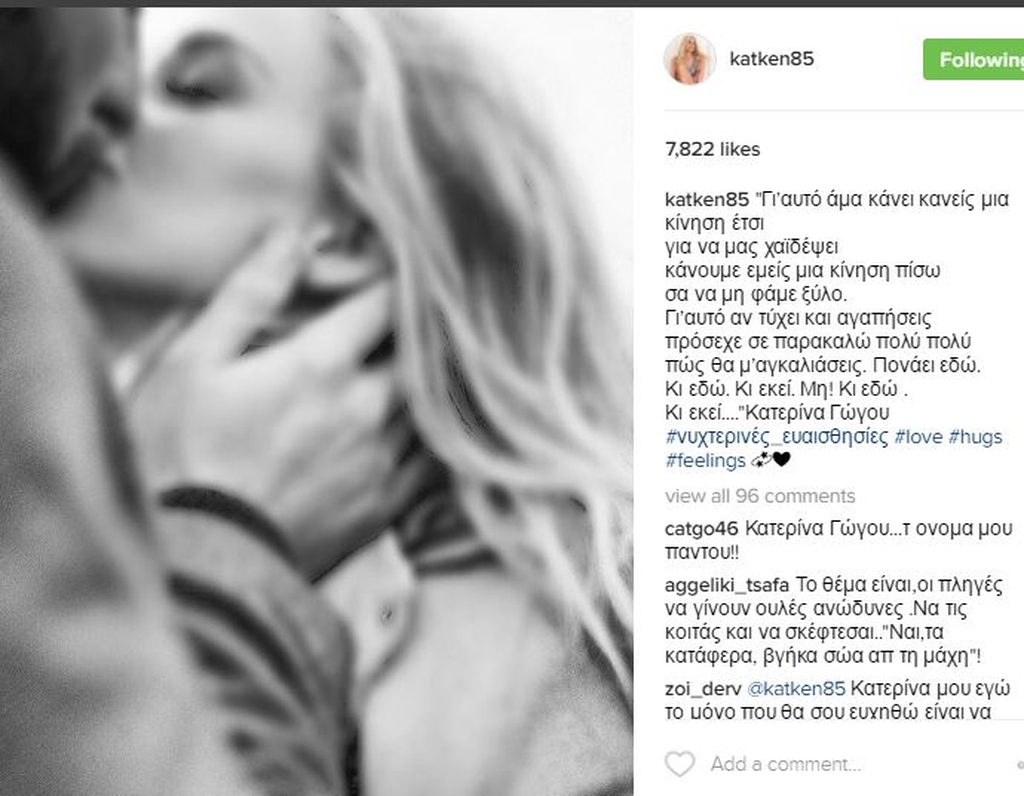Click the black heart emoji in caption
Viewport: 1024px width, 796px height.
tap(782, 460)
